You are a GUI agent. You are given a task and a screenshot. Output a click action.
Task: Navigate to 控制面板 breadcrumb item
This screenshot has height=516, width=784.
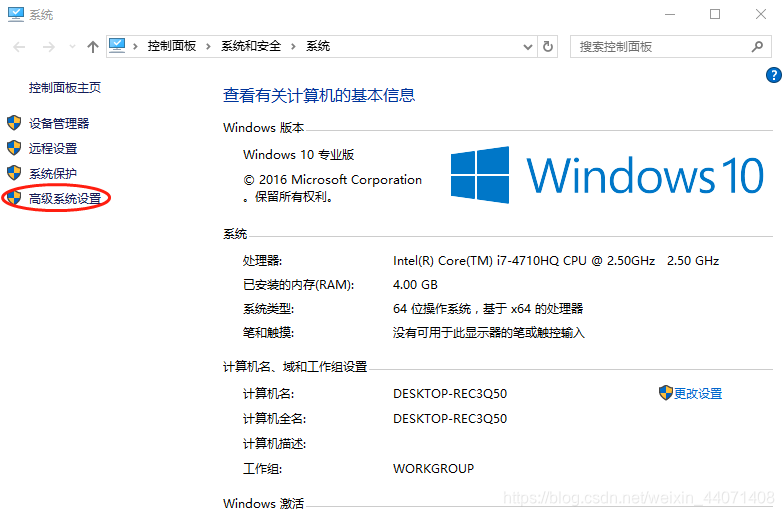pyautogui.click(x=172, y=46)
